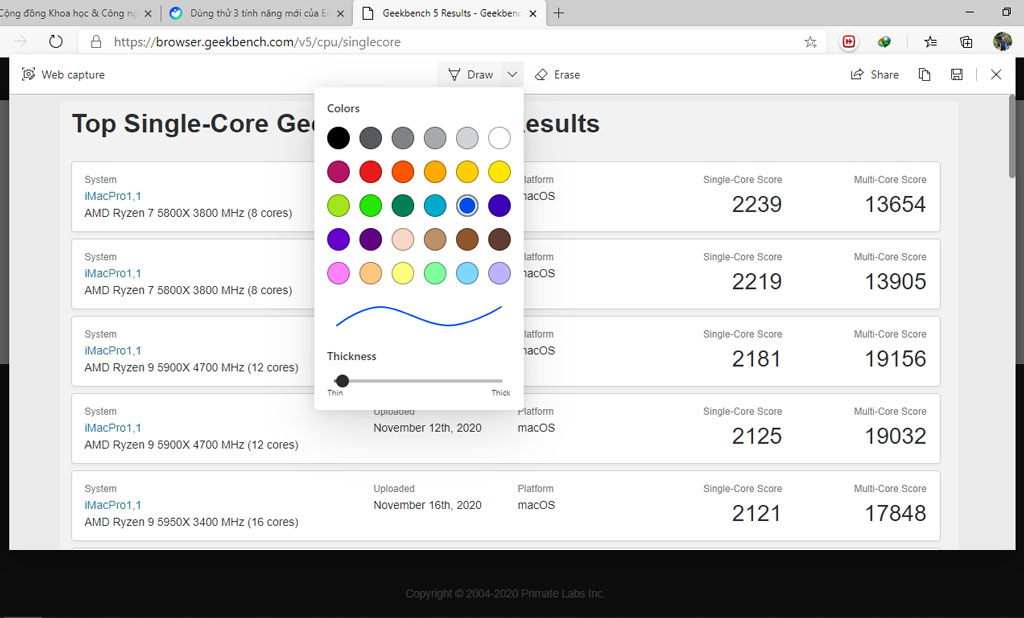Screen dimensions: 1024x618
Task: Open the Collections icon
Action: pos(966,42)
